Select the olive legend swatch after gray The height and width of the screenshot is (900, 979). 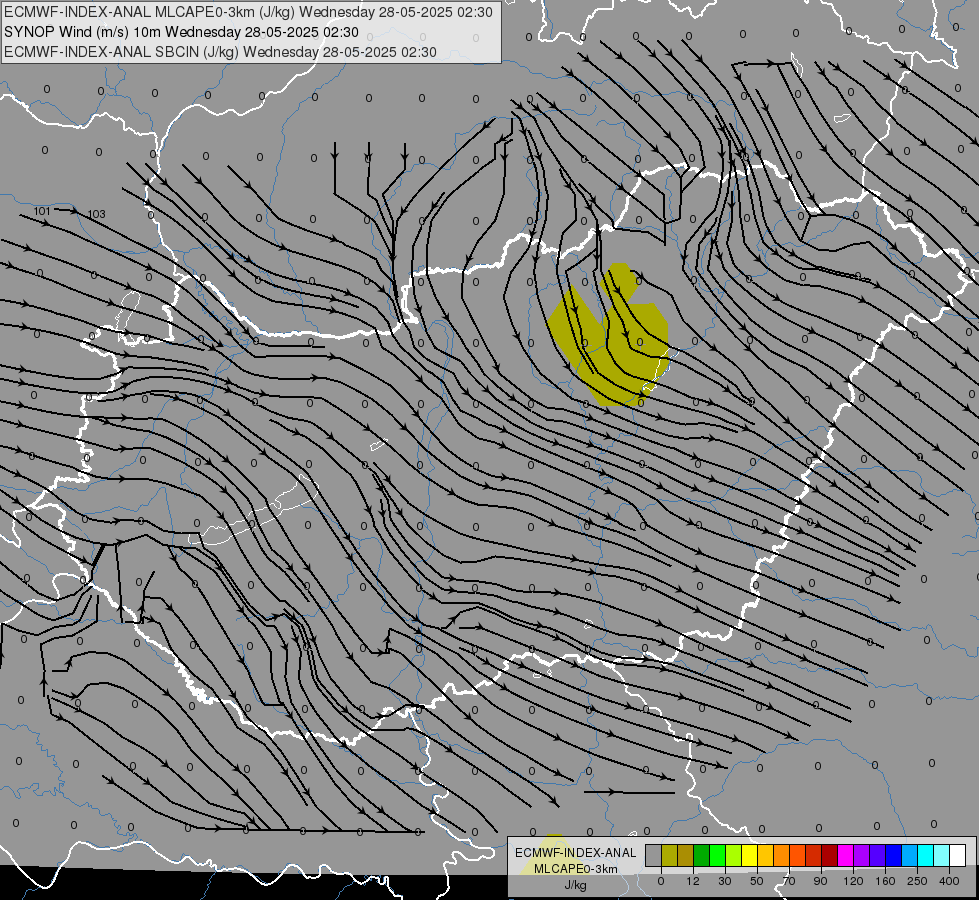[670, 855]
